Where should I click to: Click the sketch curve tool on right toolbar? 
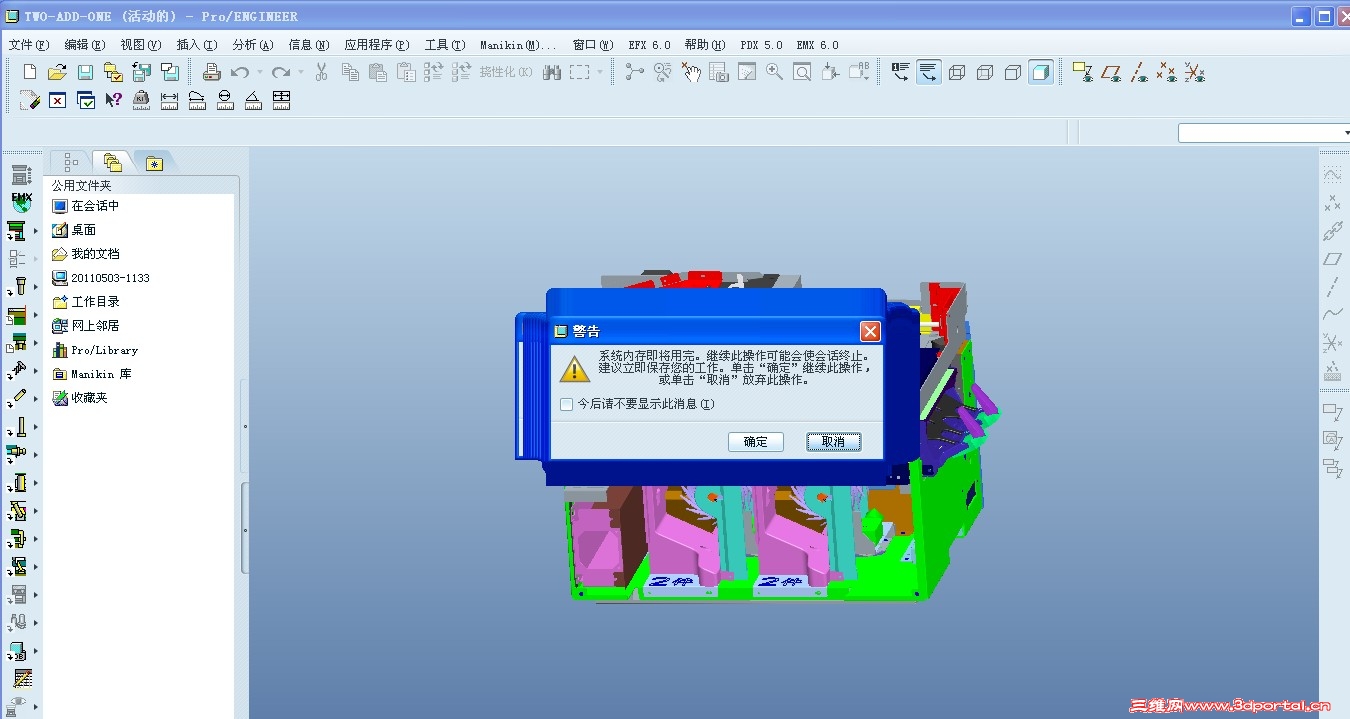(x=1332, y=174)
